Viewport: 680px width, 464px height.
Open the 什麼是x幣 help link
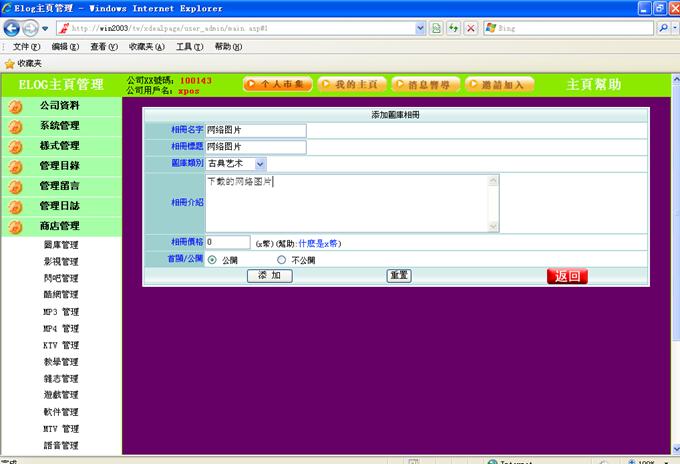click(319, 243)
